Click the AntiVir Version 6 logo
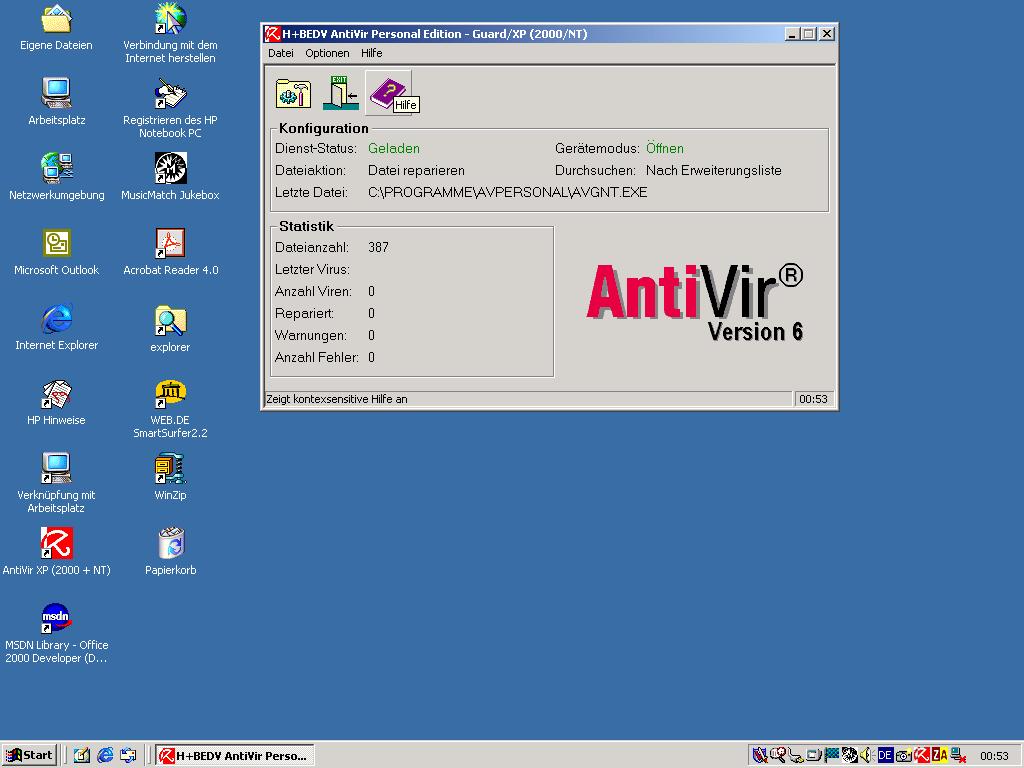The width and height of the screenshot is (1024, 768). 695,302
